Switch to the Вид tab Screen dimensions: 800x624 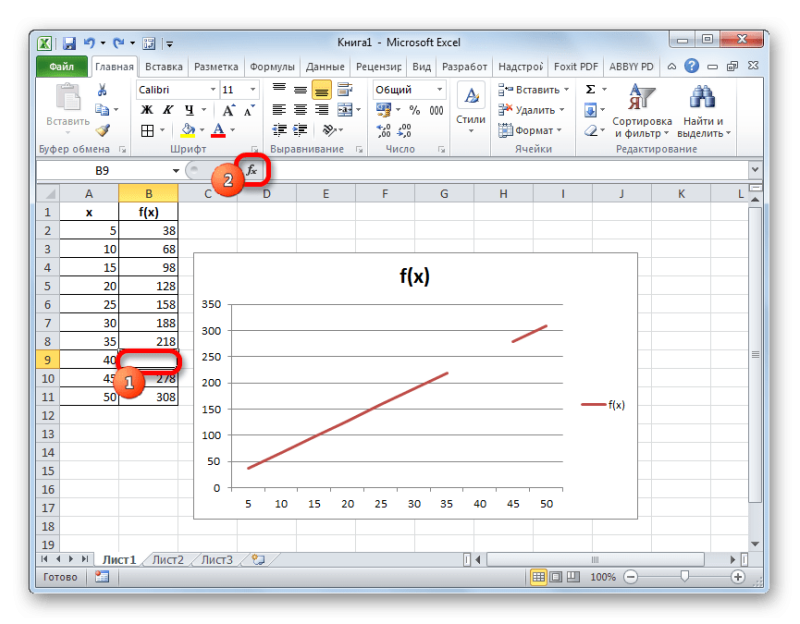pos(421,67)
